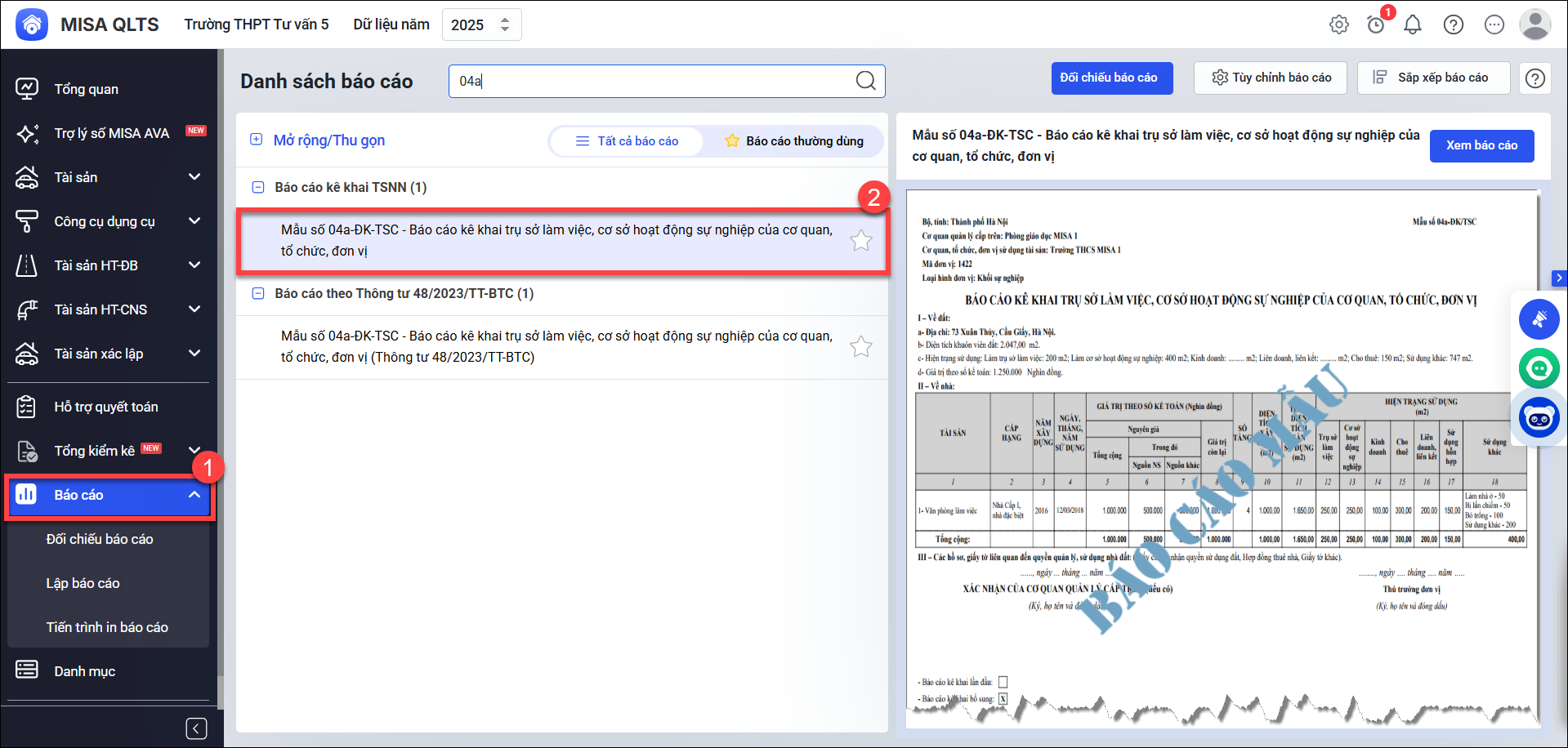This screenshot has height=748, width=1568.
Task: Collapse the sidebar using bottom arrow icon
Action: point(196,728)
